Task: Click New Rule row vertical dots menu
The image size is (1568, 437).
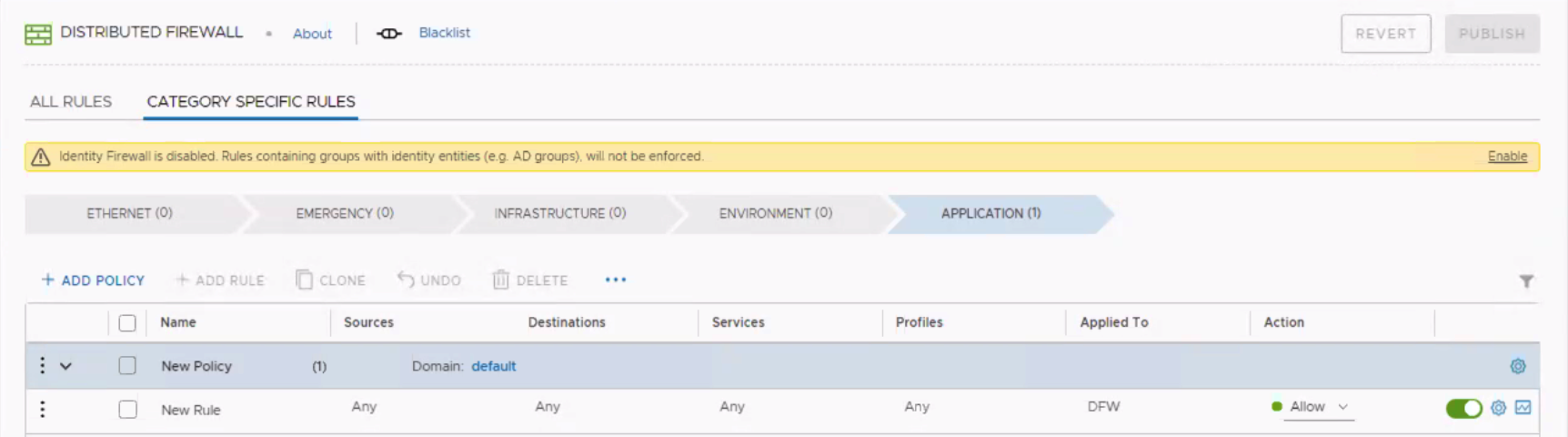Action: point(42,409)
